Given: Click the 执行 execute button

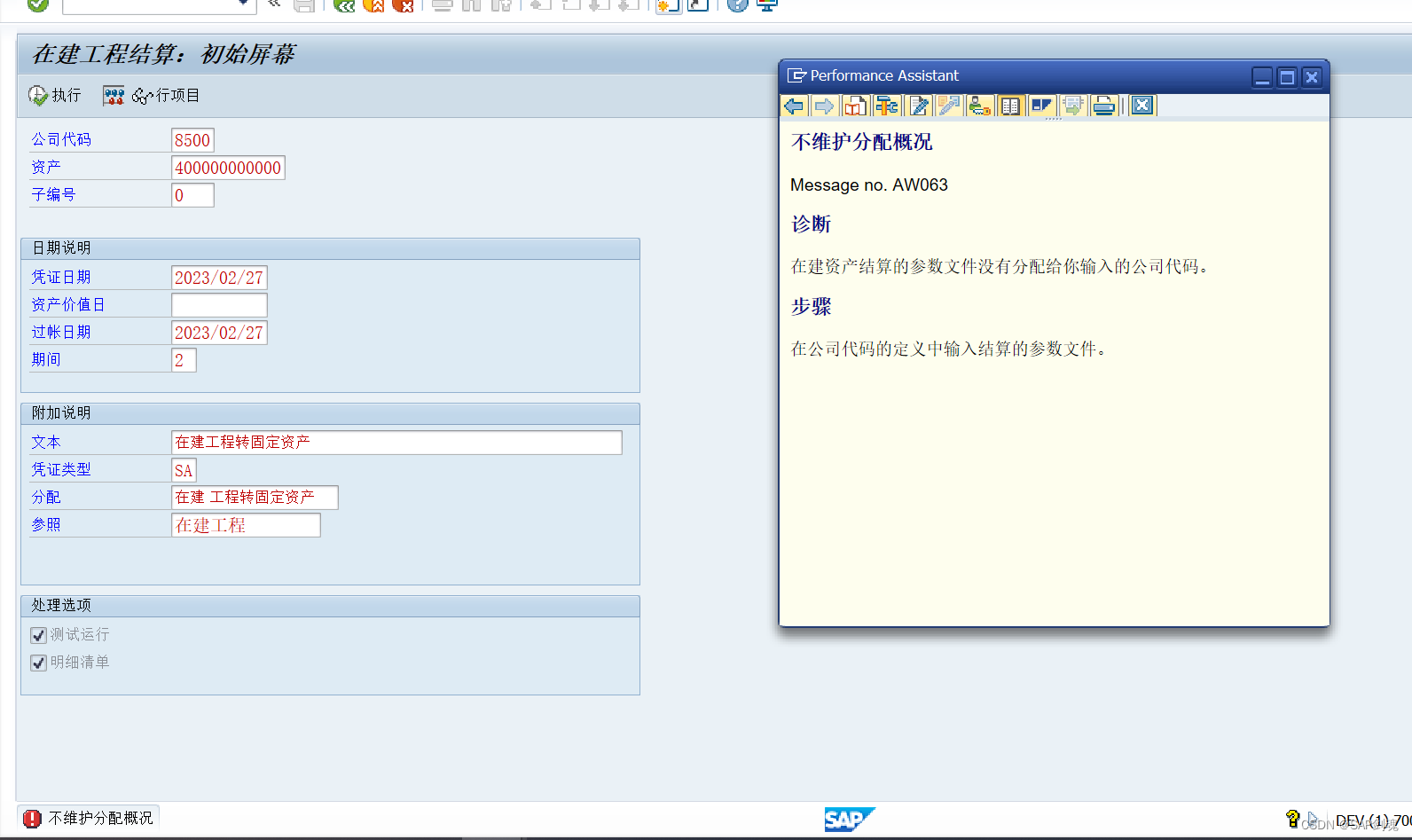Looking at the screenshot, I should tap(55, 96).
